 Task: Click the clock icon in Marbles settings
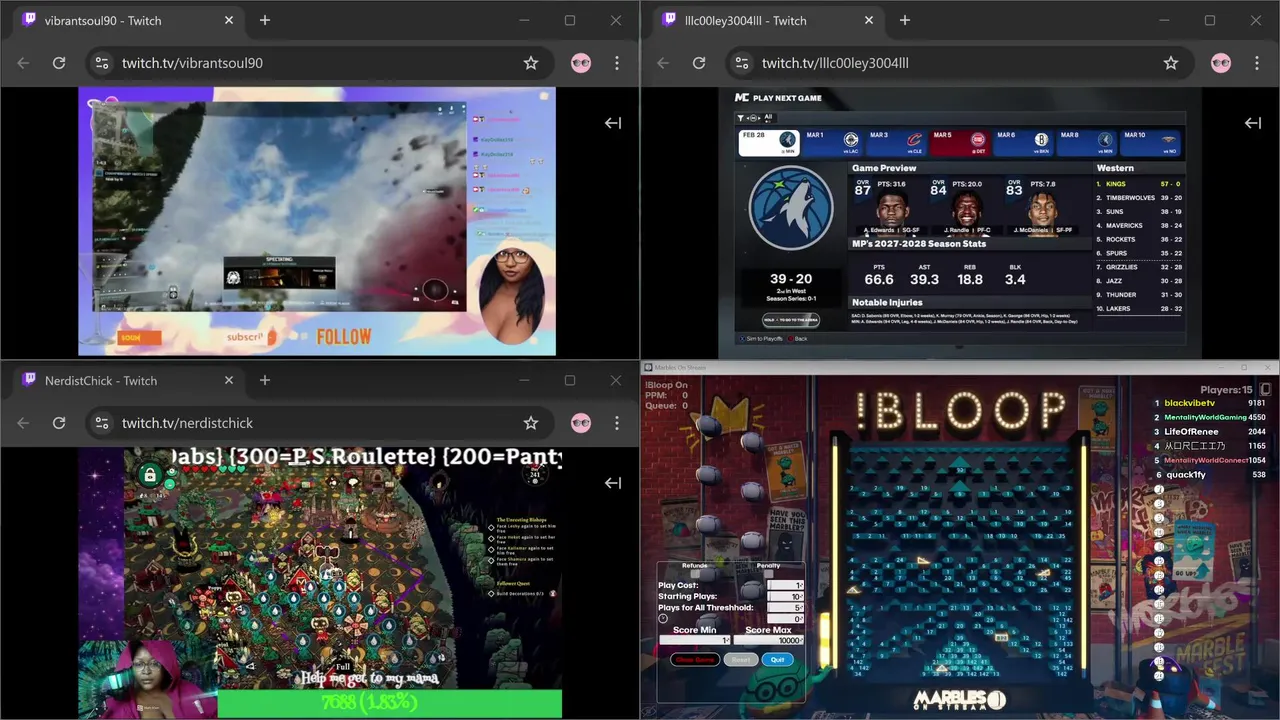[663, 618]
